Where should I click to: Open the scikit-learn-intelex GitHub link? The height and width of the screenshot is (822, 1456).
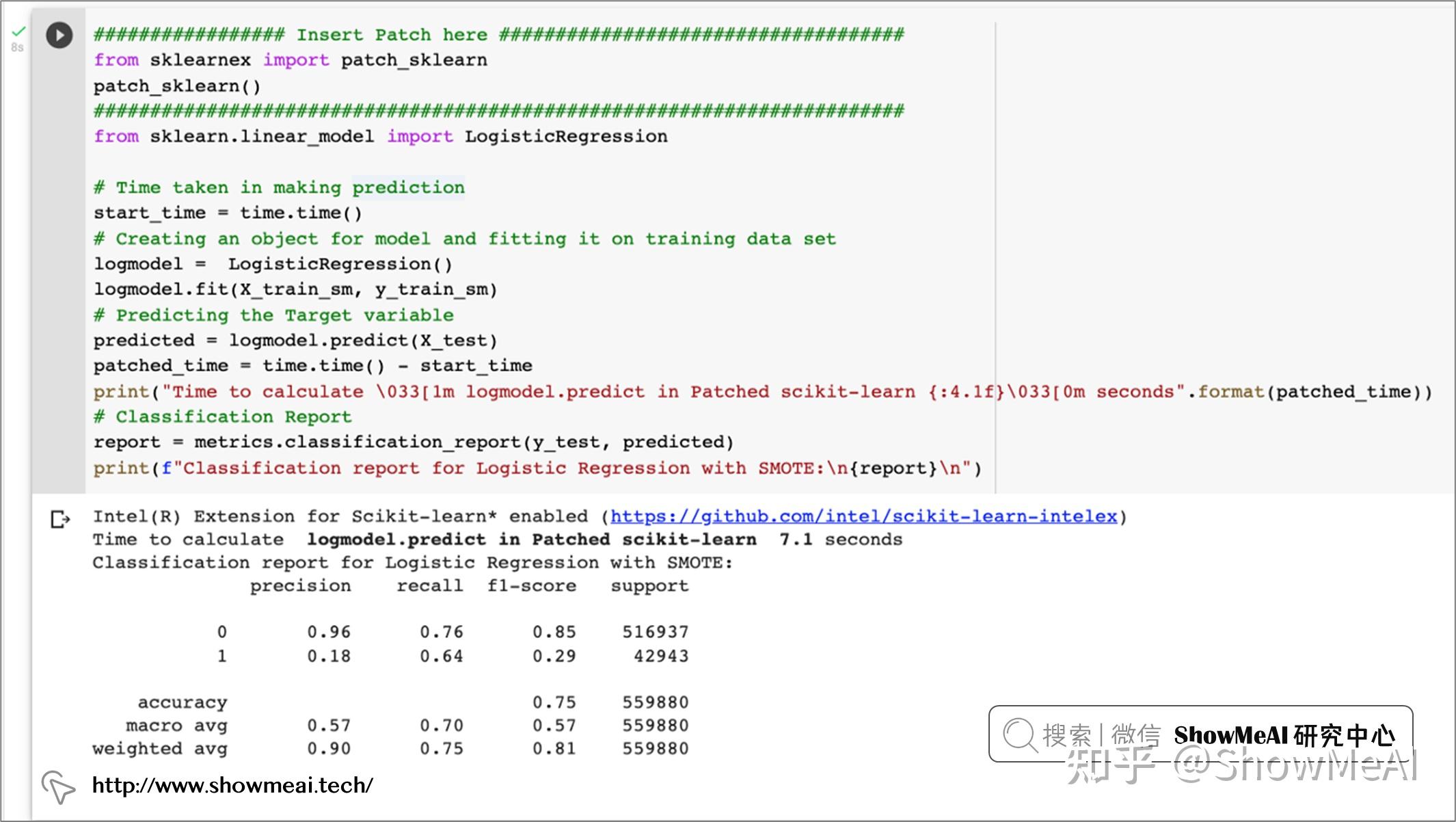pos(863,516)
